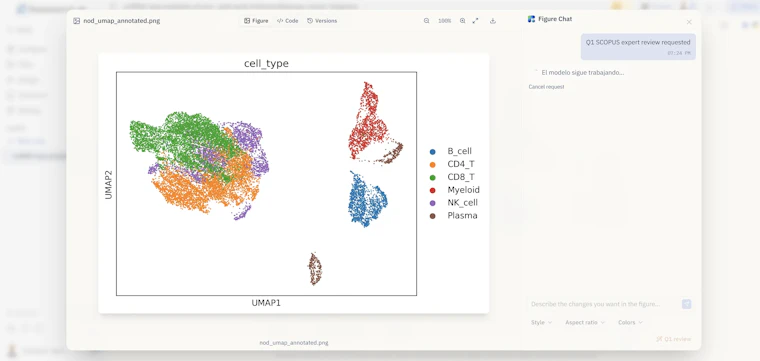
Task: Click the B_cell legend blue dot
Action: (x=433, y=152)
